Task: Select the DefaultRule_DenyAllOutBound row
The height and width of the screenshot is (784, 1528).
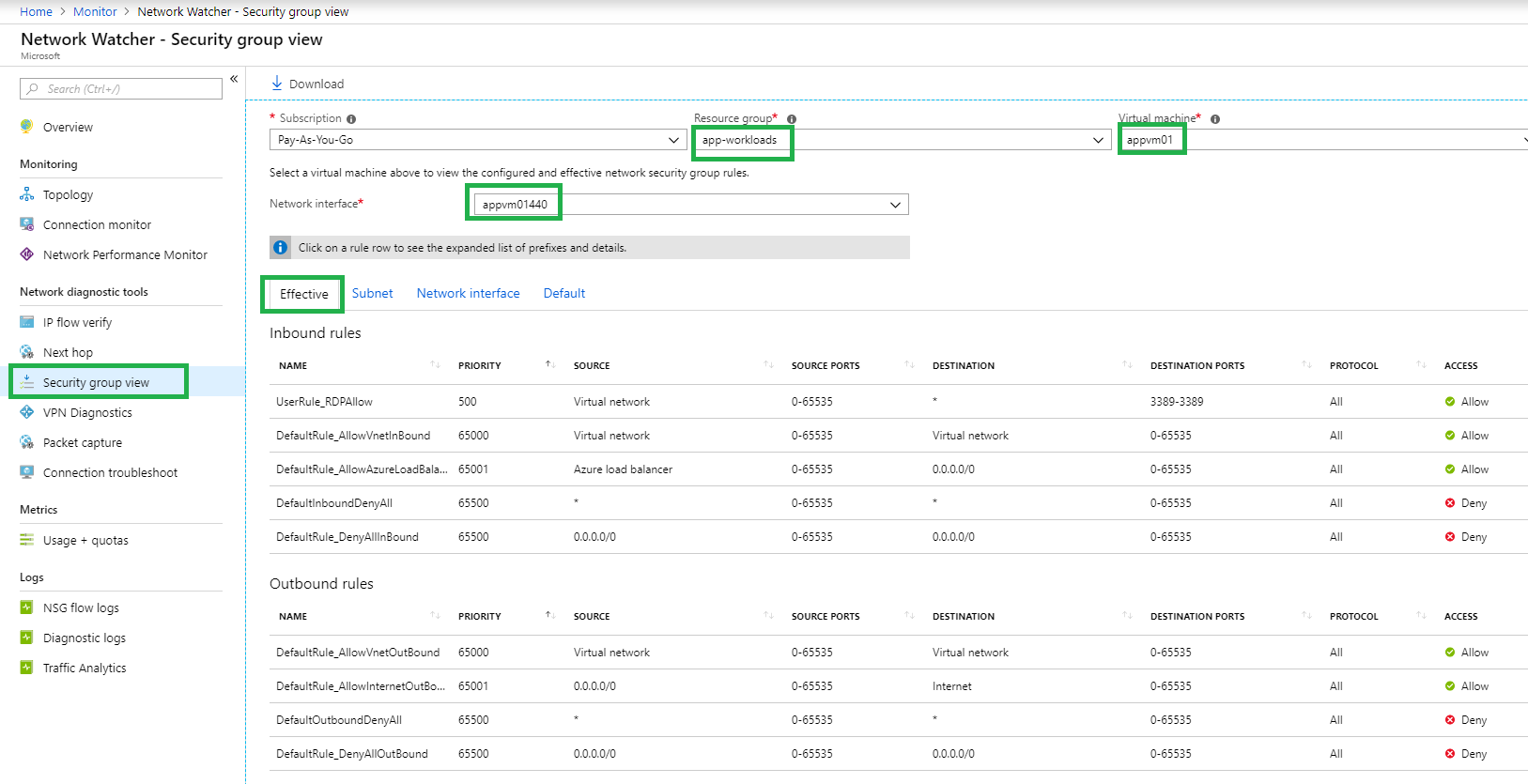Action: click(899, 754)
